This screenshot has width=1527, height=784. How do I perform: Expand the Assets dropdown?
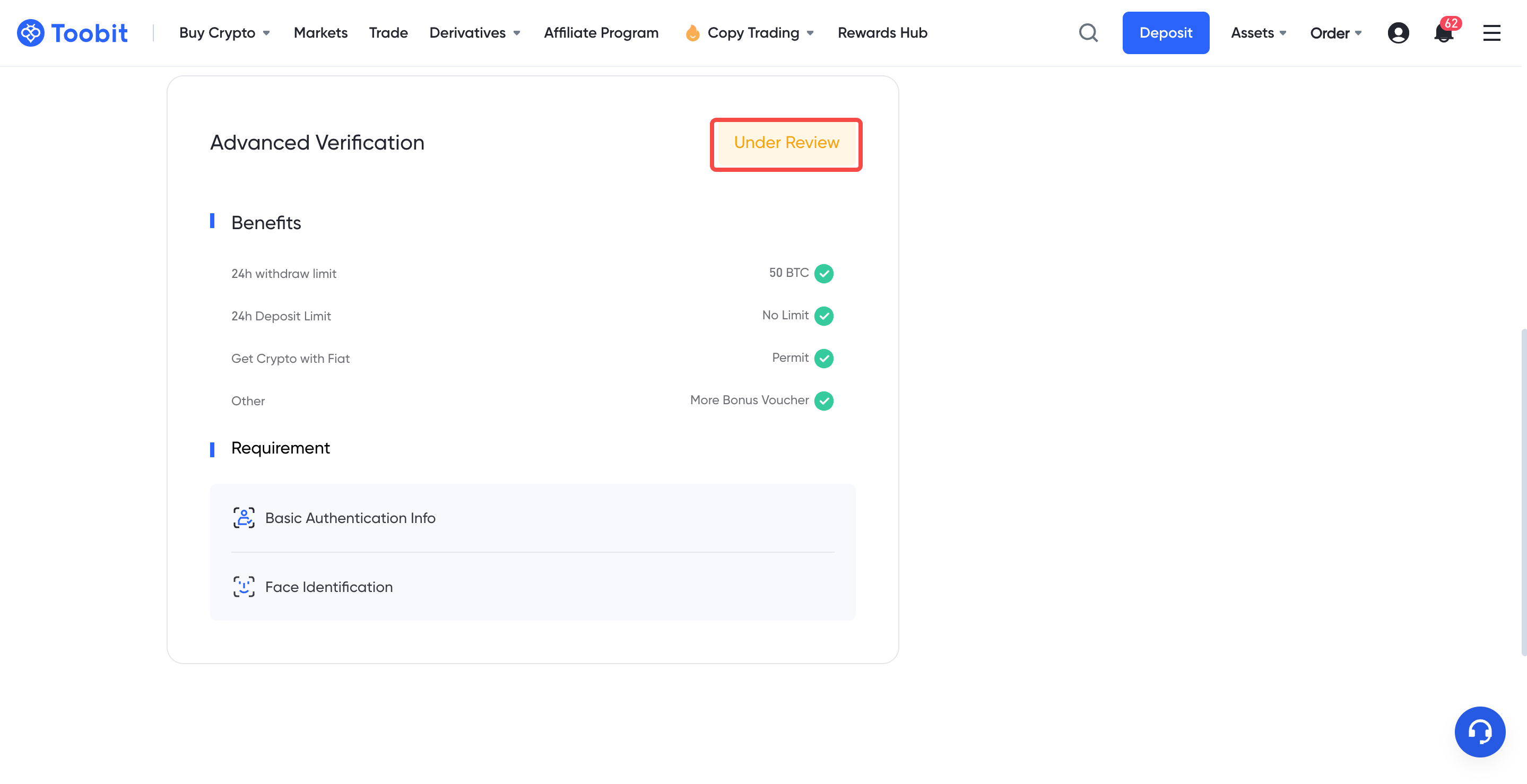tap(1258, 32)
